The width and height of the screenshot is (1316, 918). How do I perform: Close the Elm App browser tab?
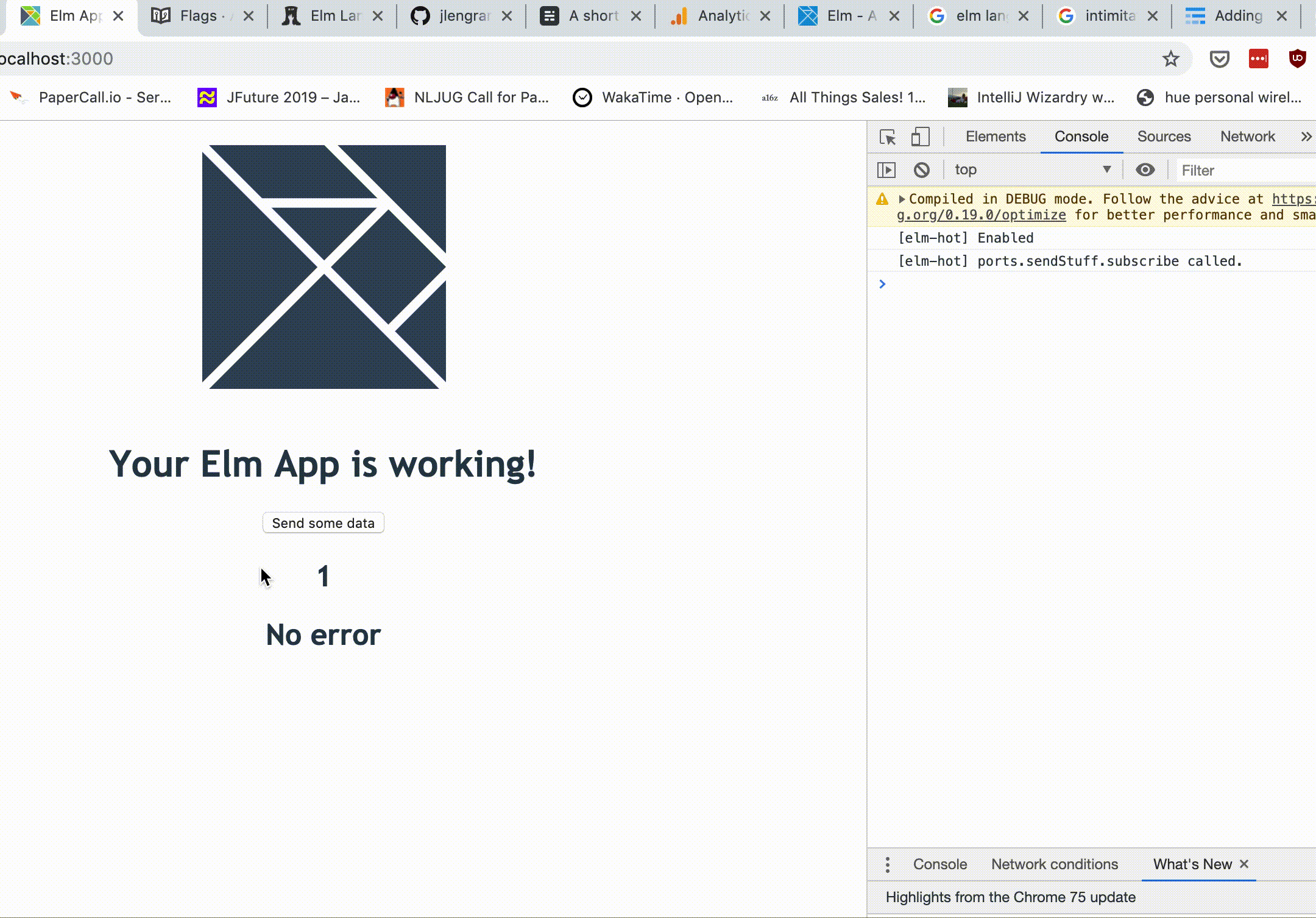[x=118, y=16]
